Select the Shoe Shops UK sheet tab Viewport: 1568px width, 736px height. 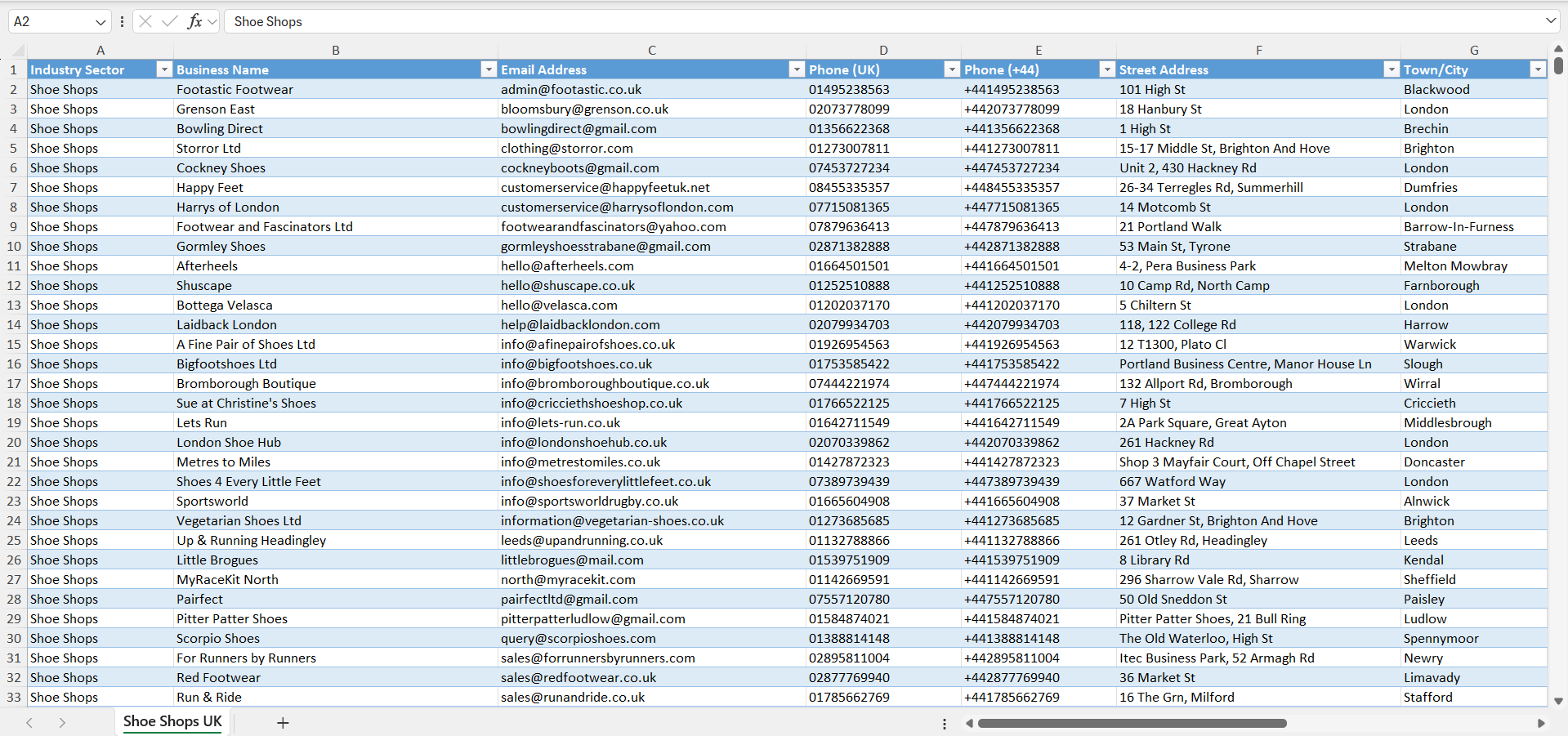[x=172, y=721]
